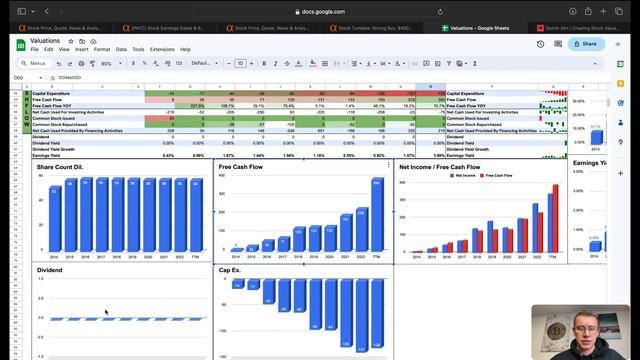
Task: Open Google Sheets home via green logo
Action: (x=21, y=44)
